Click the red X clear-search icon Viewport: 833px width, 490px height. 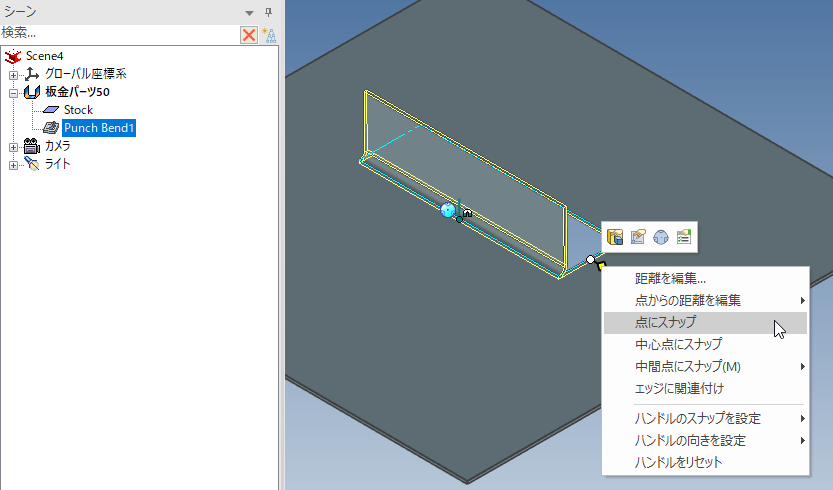pos(249,34)
